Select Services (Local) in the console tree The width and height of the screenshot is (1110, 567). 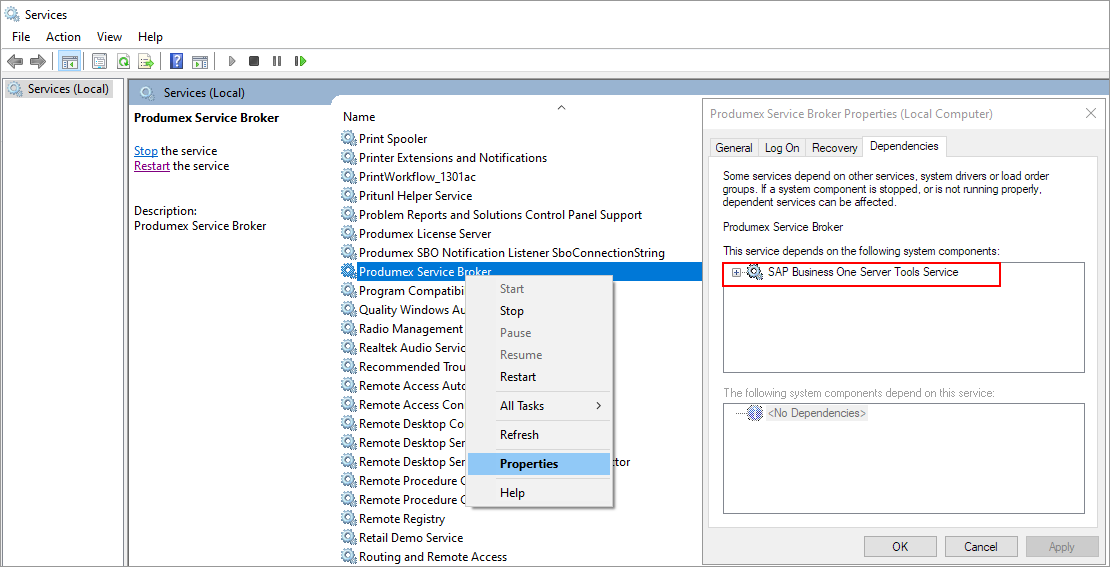67,89
